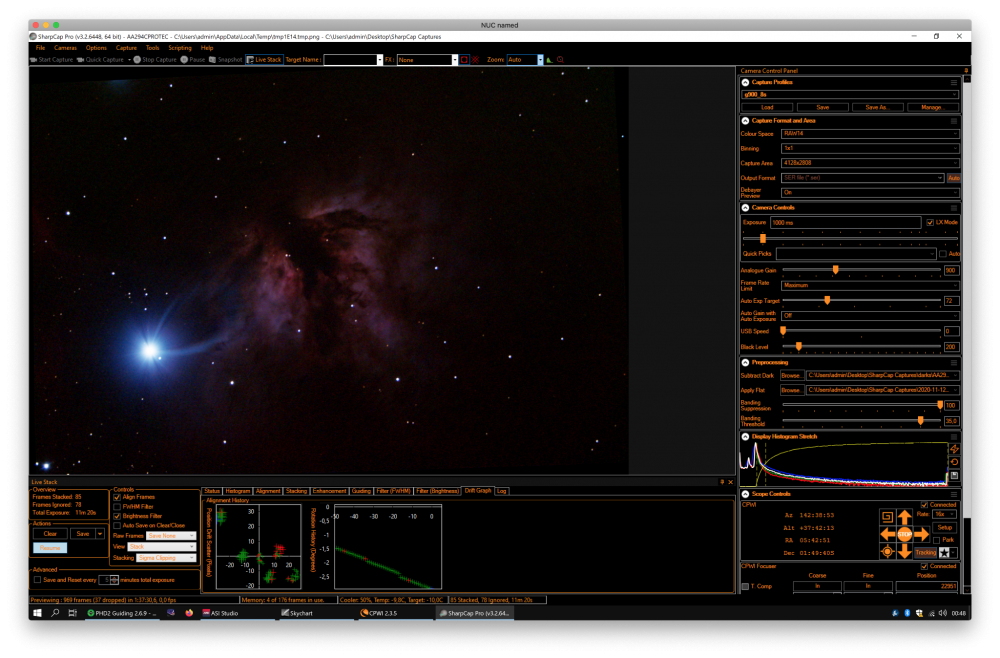Click Quick Capture in the toolbar

click(x=100, y=59)
